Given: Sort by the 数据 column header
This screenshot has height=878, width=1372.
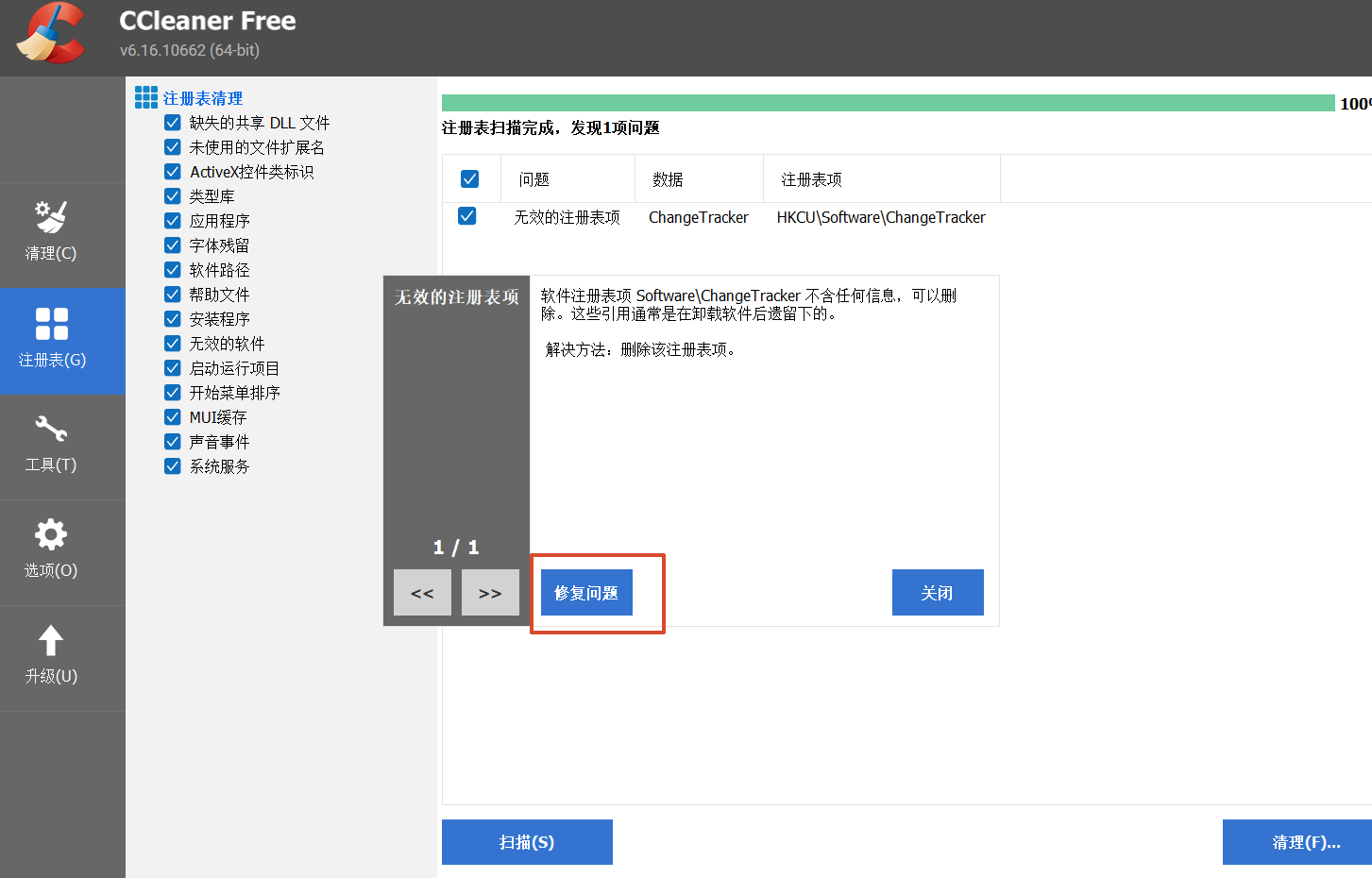Looking at the screenshot, I should [699, 179].
